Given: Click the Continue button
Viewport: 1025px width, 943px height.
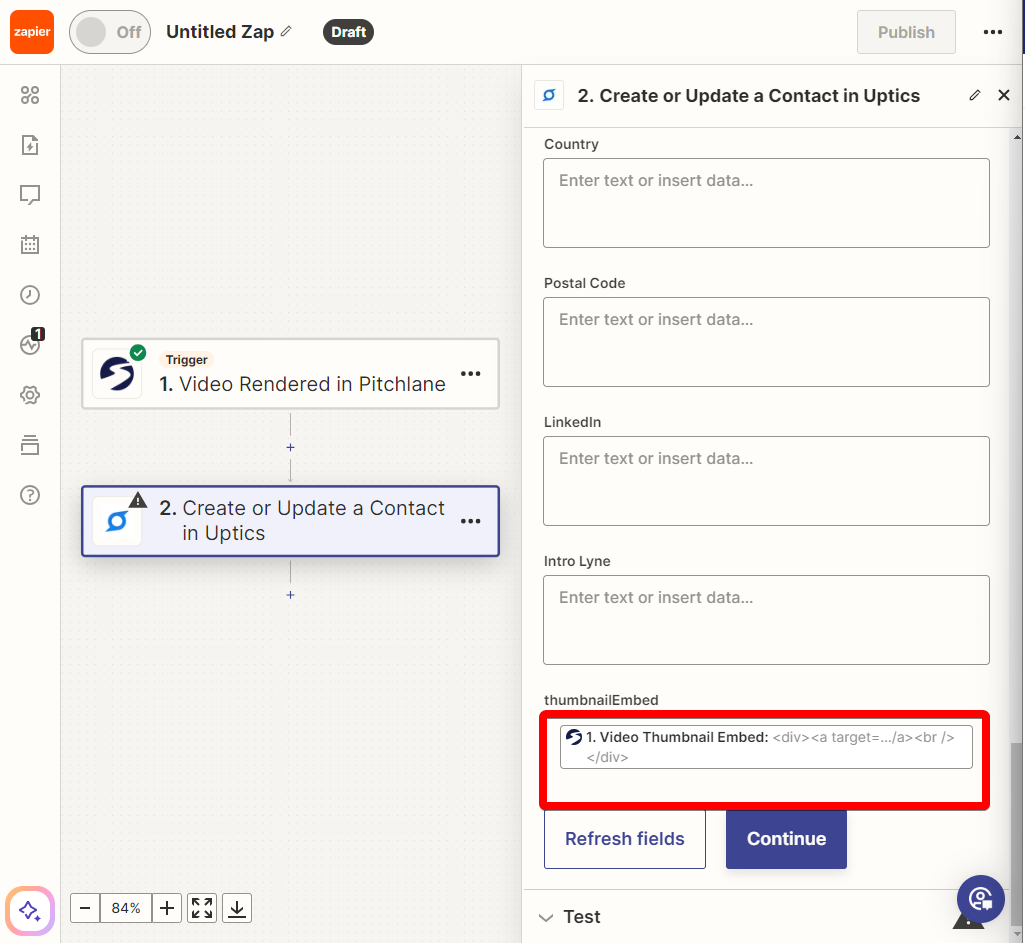Looking at the screenshot, I should [x=786, y=838].
